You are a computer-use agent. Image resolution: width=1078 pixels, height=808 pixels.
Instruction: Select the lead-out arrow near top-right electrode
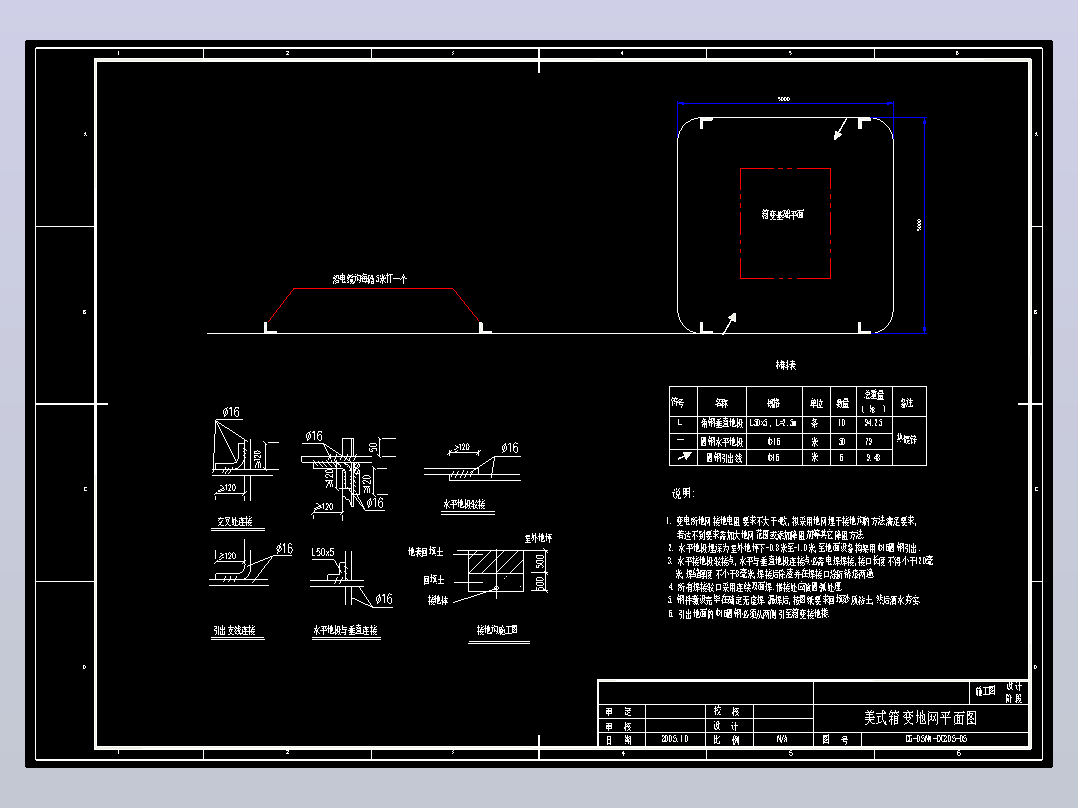coord(840,129)
